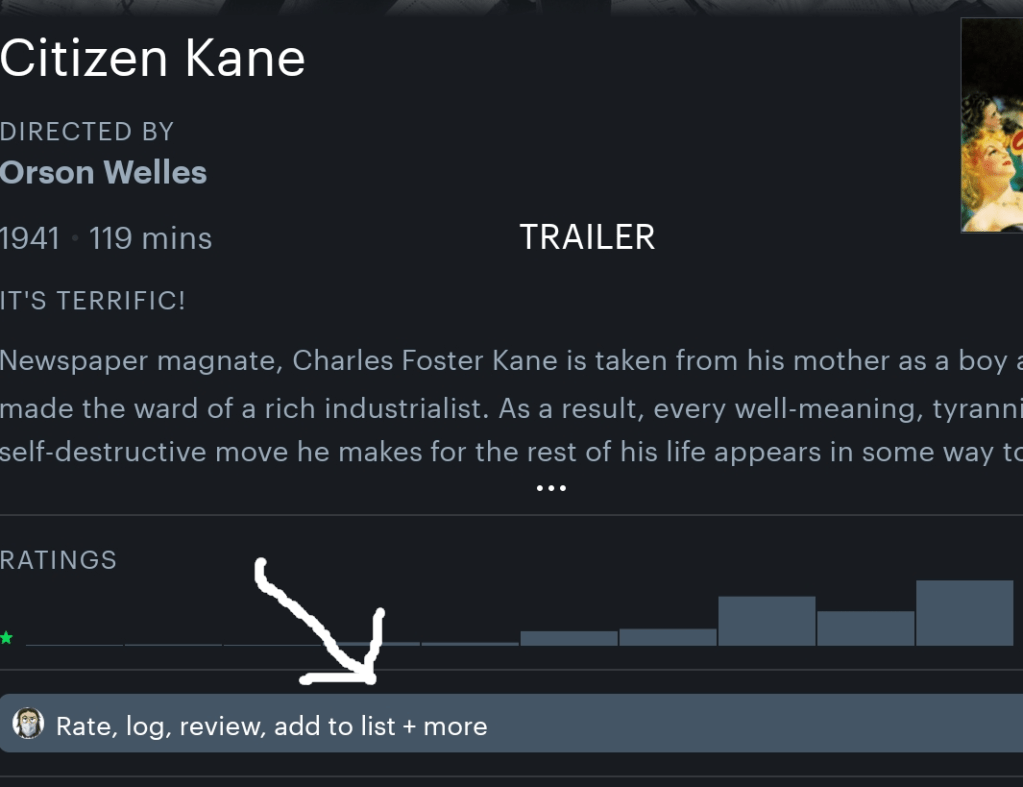Viewport: 1023px width, 787px height.
Task: Select the fourth bar from right in histogram
Action: click(668, 637)
